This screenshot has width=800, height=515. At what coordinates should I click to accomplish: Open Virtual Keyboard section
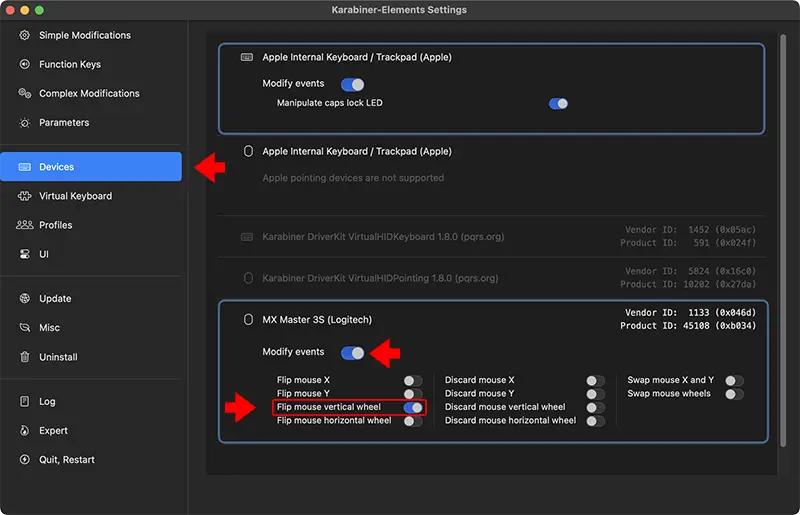pyautogui.click(x=91, y=196)
